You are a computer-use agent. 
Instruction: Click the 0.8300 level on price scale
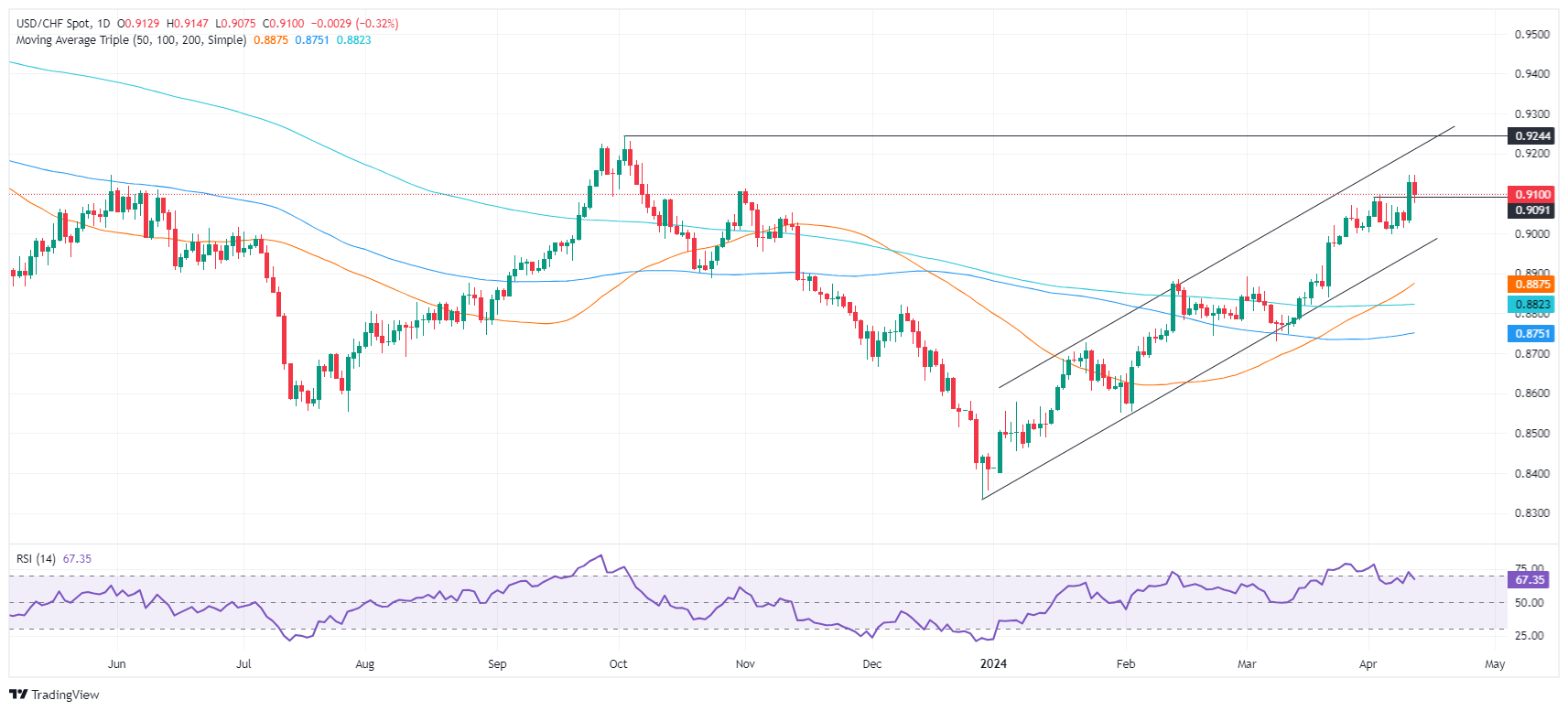click(1531, 513)
